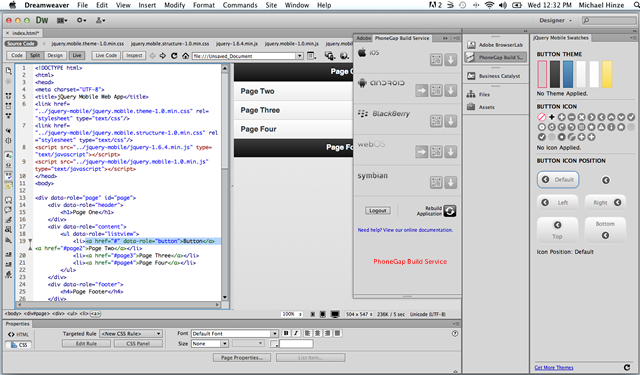The width and height of the screenshot is (640, 375).
Task: Toggle Inspect mode
Action: pyautogui.click(x=134, y=55)
